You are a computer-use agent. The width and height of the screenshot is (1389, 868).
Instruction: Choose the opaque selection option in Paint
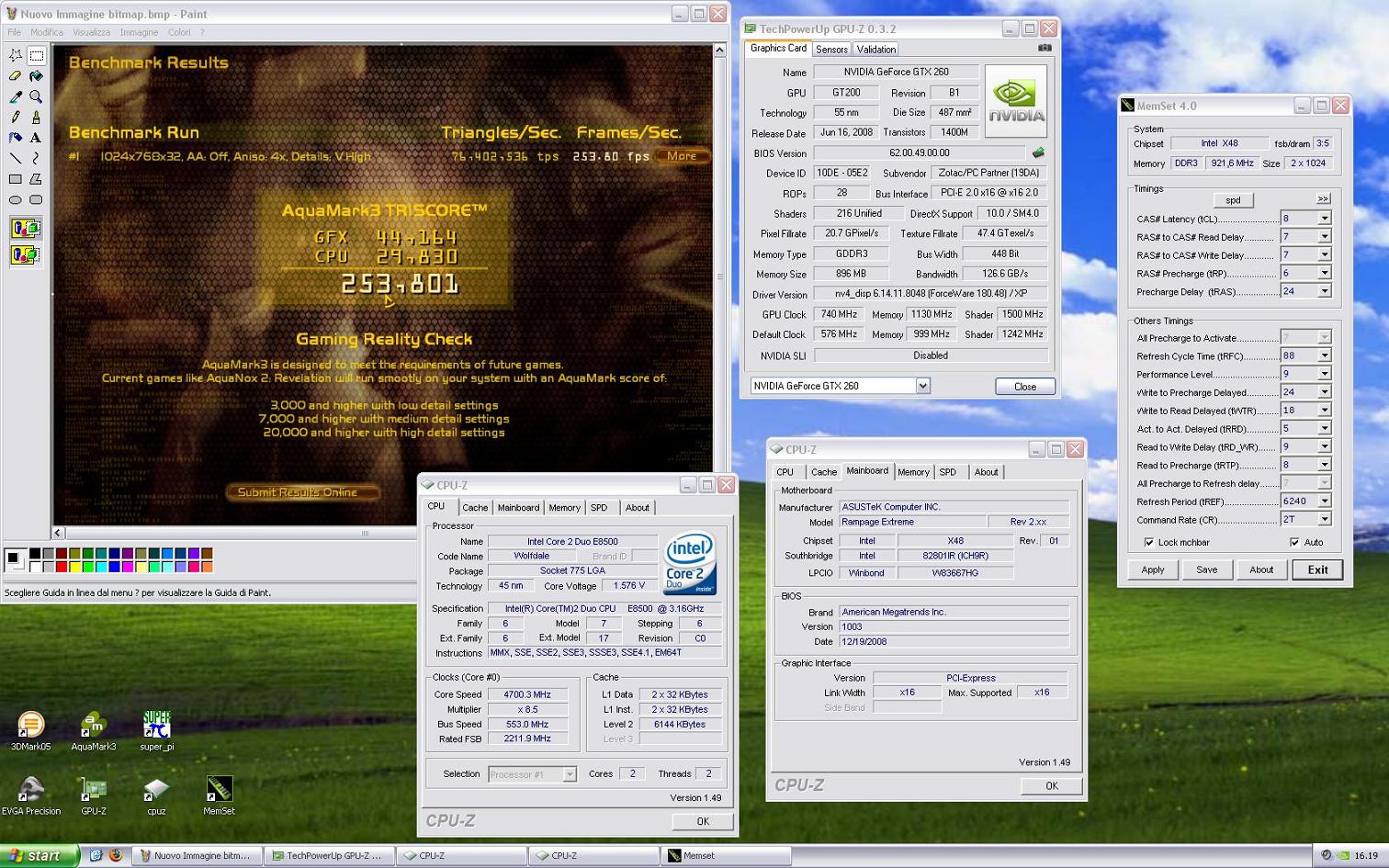[26, 228]
